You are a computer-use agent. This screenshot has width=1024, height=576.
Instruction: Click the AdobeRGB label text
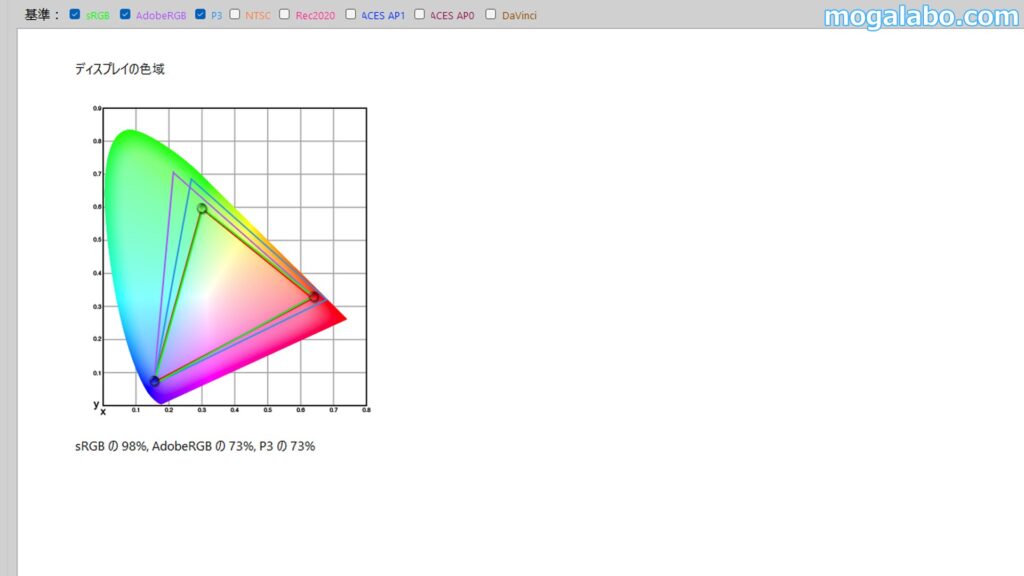coord(161,16)
